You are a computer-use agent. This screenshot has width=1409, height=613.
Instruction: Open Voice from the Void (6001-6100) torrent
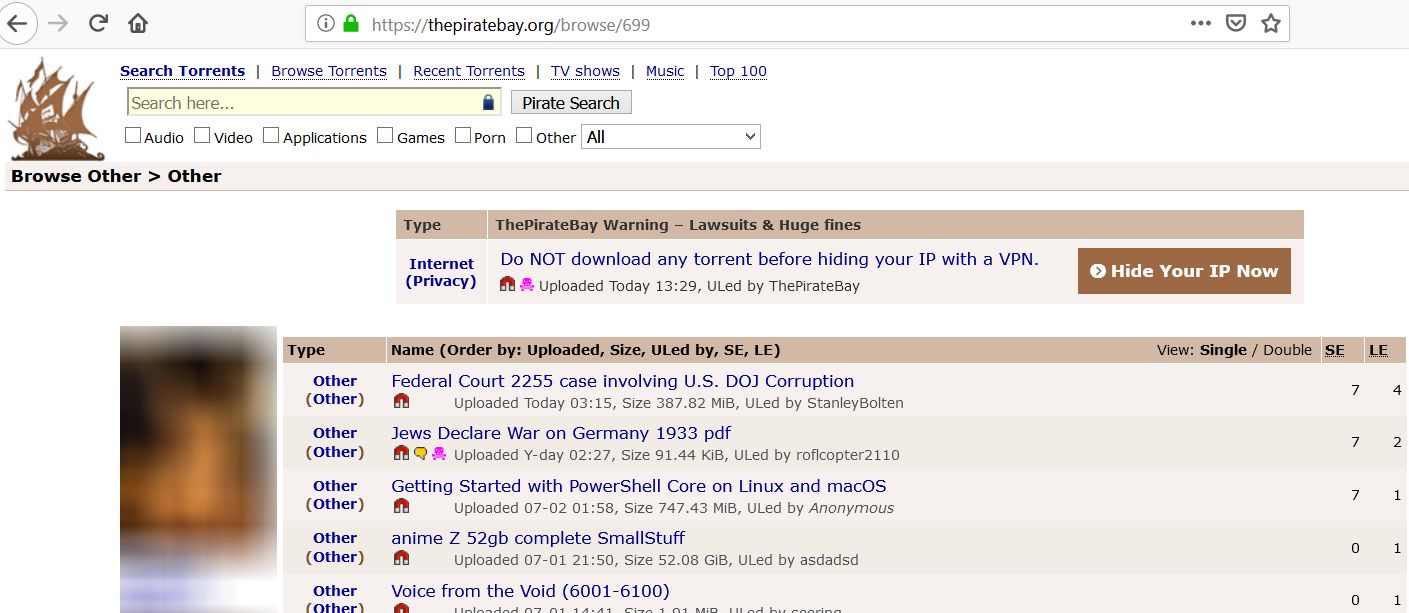click(530, 591)
